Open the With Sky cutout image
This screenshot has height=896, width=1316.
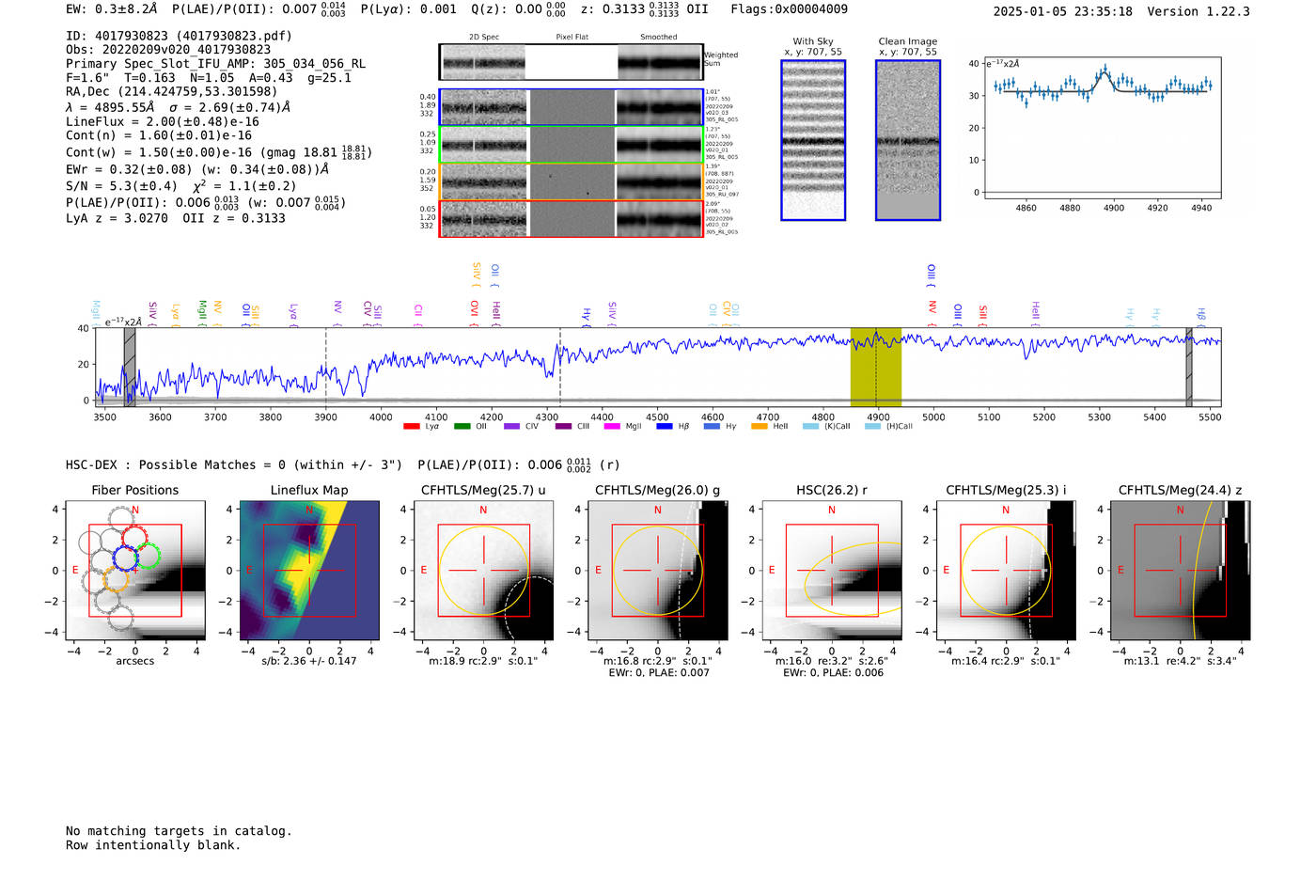(x=813, y=140)
